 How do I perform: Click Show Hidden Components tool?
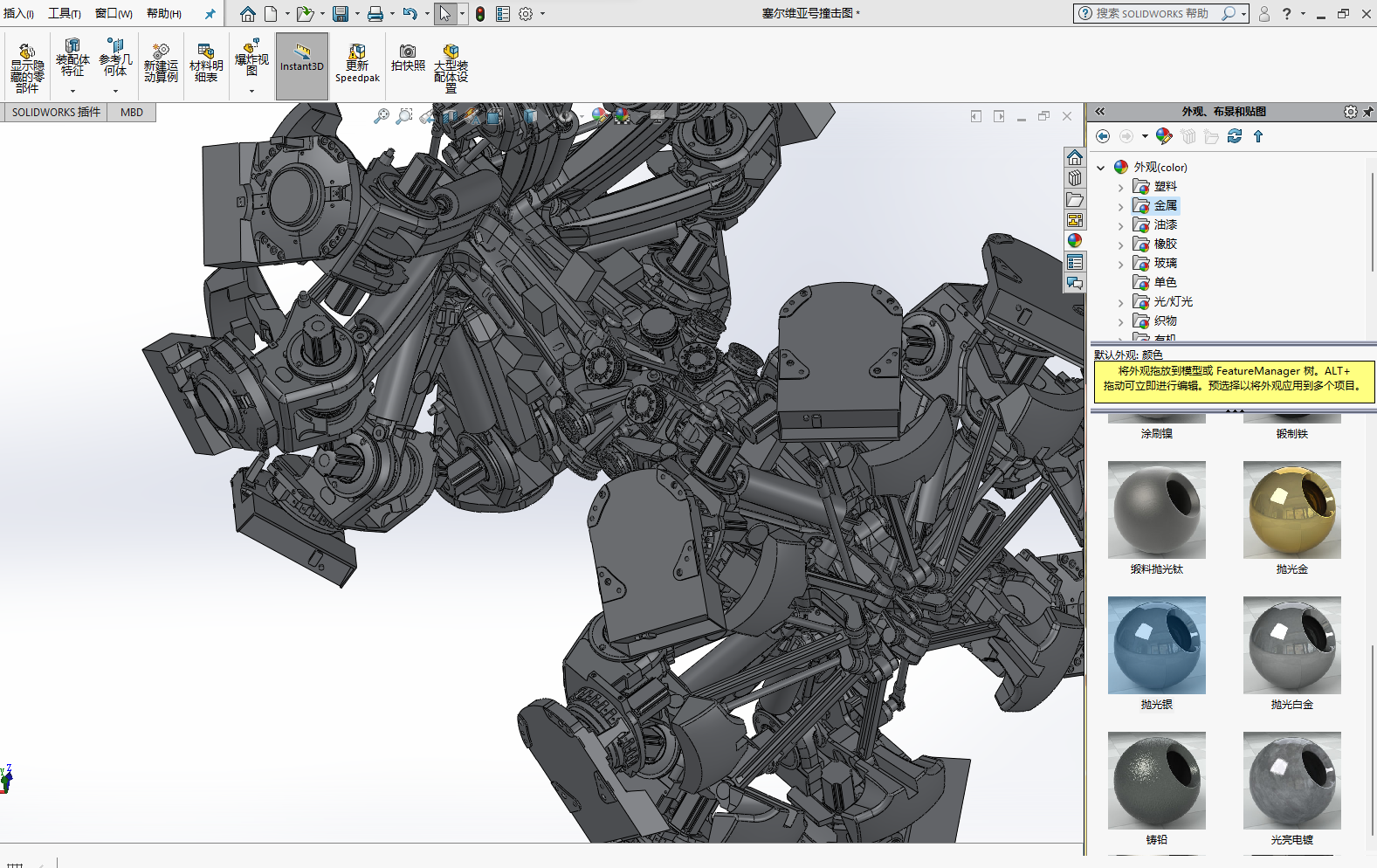(x=27, y=67)
